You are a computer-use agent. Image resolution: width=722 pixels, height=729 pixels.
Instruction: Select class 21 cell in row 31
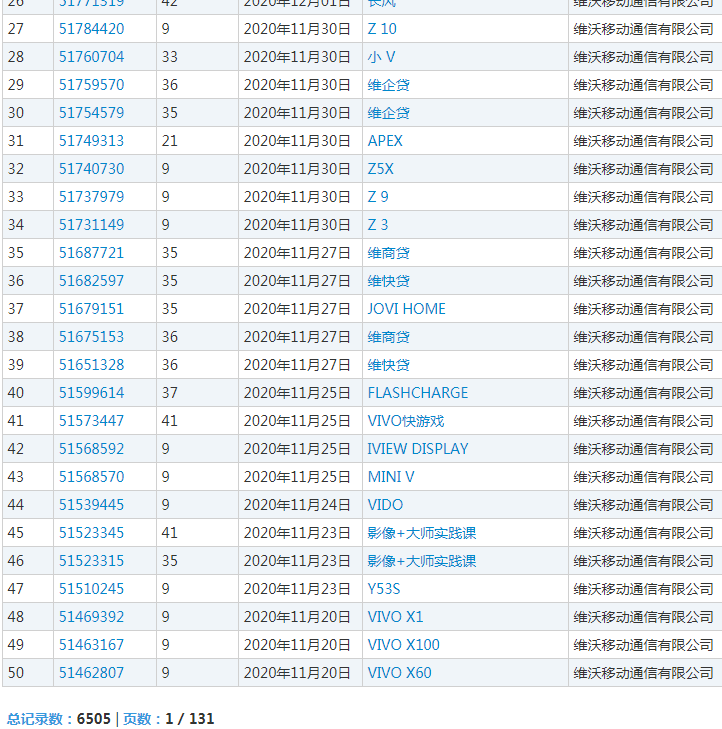tap(197, 140)
